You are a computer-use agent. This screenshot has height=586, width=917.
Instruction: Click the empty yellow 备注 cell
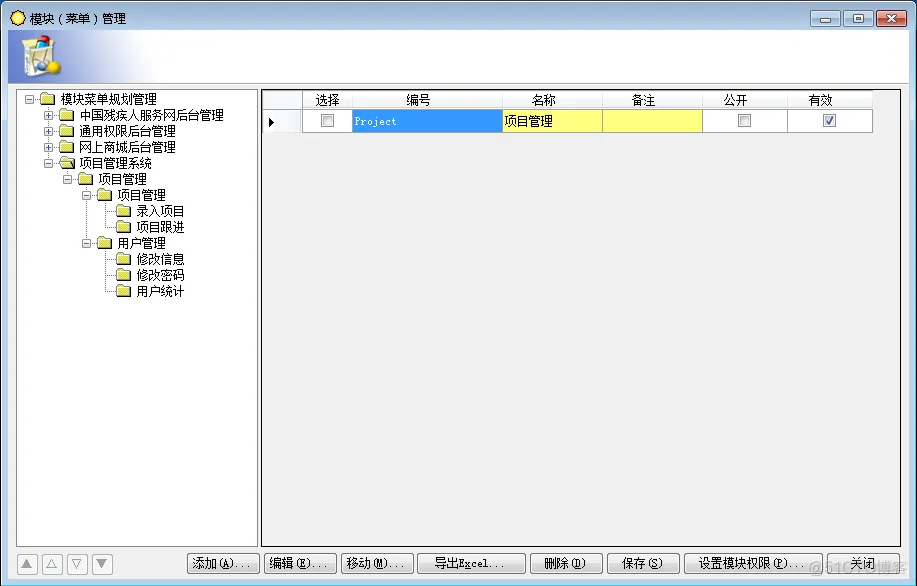[652, 121]
